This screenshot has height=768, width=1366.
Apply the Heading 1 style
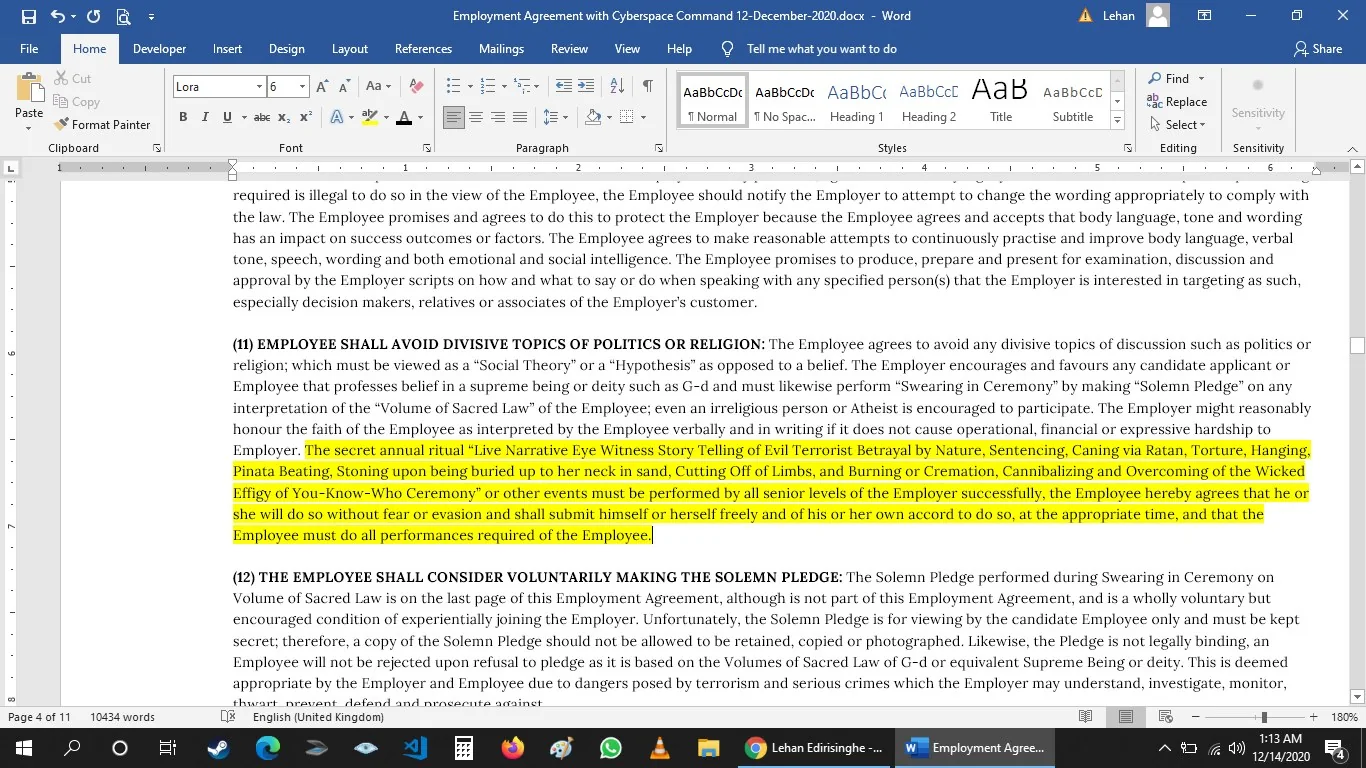coord(857,101)
